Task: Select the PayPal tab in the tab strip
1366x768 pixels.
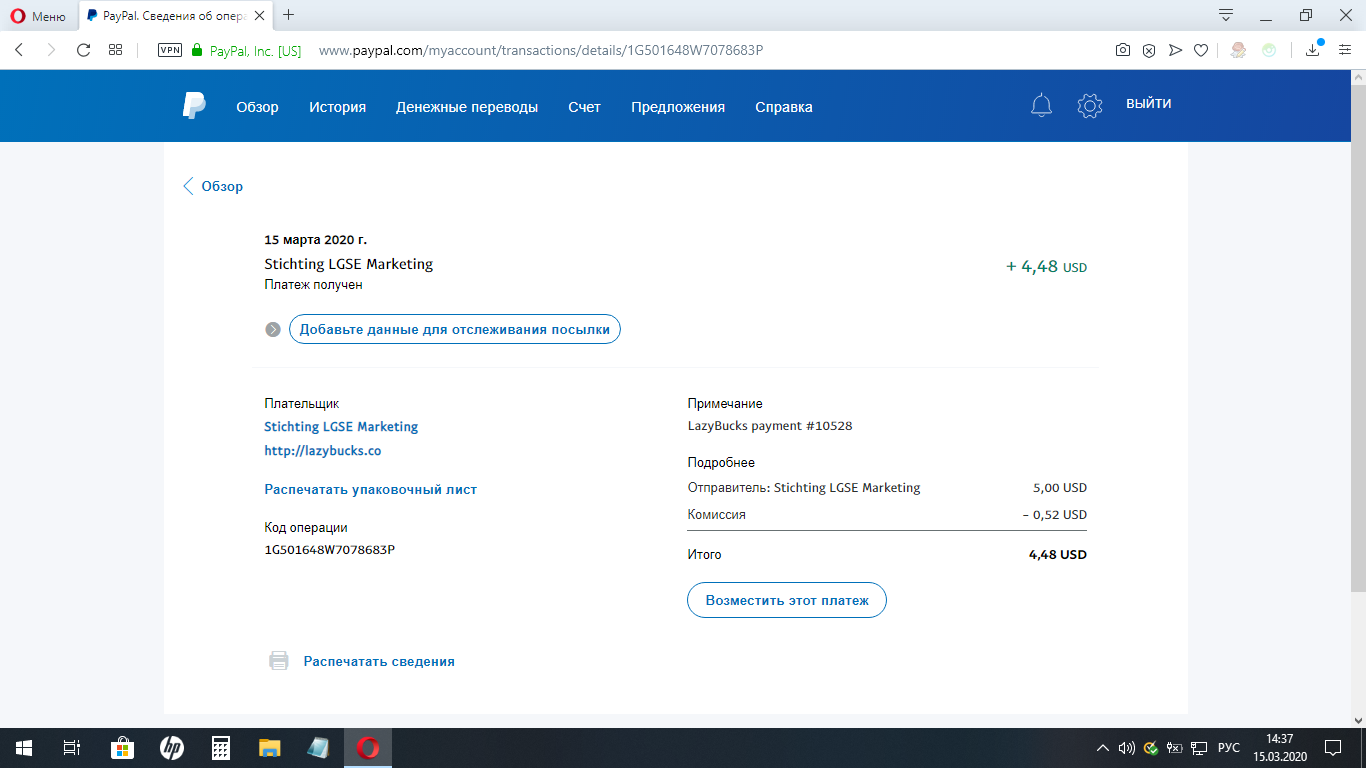Action: (174, 16)
